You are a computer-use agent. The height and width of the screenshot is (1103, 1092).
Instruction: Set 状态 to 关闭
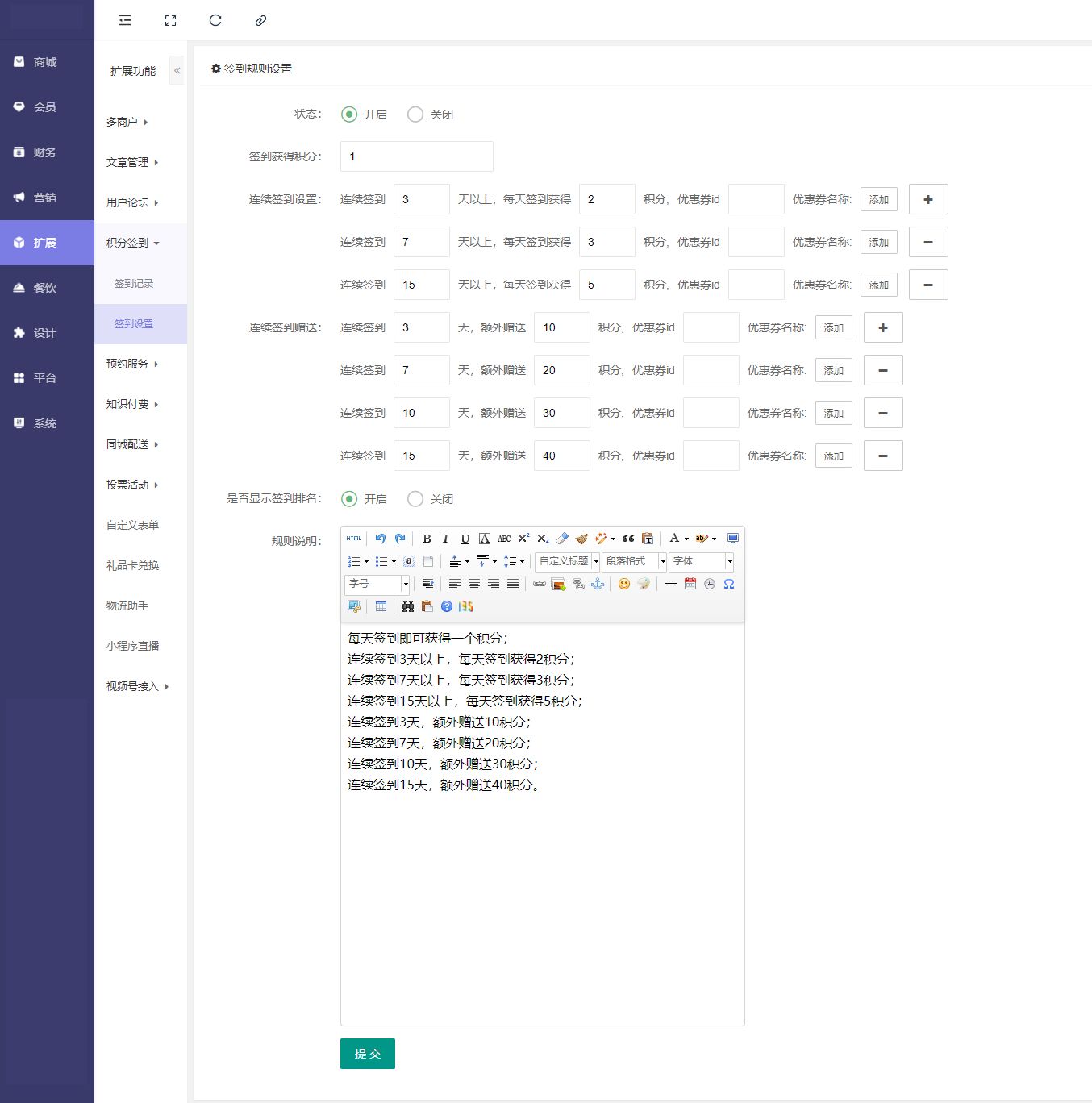point(415,114)
